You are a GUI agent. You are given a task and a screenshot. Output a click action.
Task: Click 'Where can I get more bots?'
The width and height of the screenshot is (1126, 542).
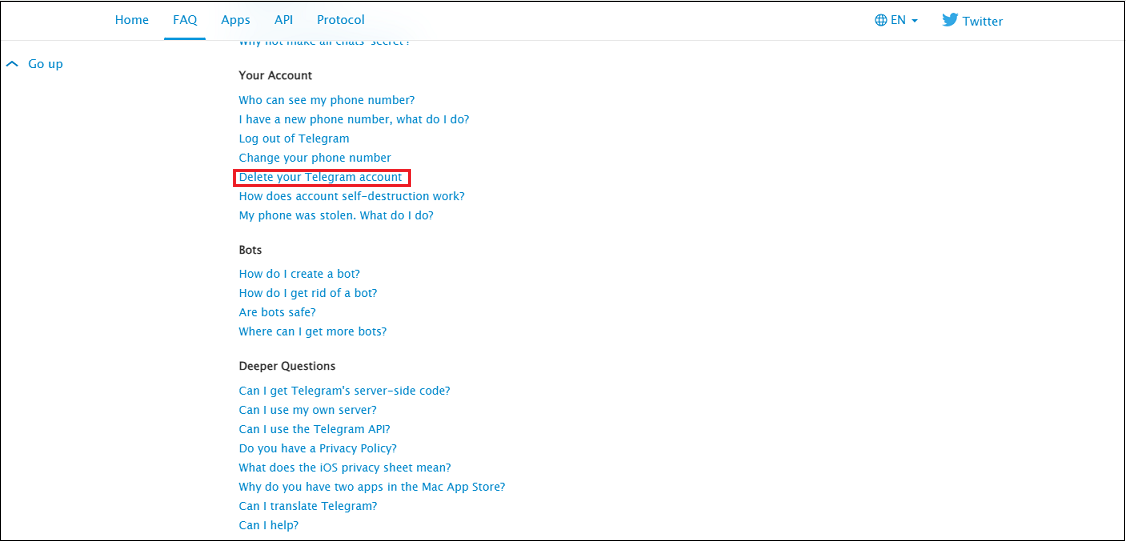point(313,332)
